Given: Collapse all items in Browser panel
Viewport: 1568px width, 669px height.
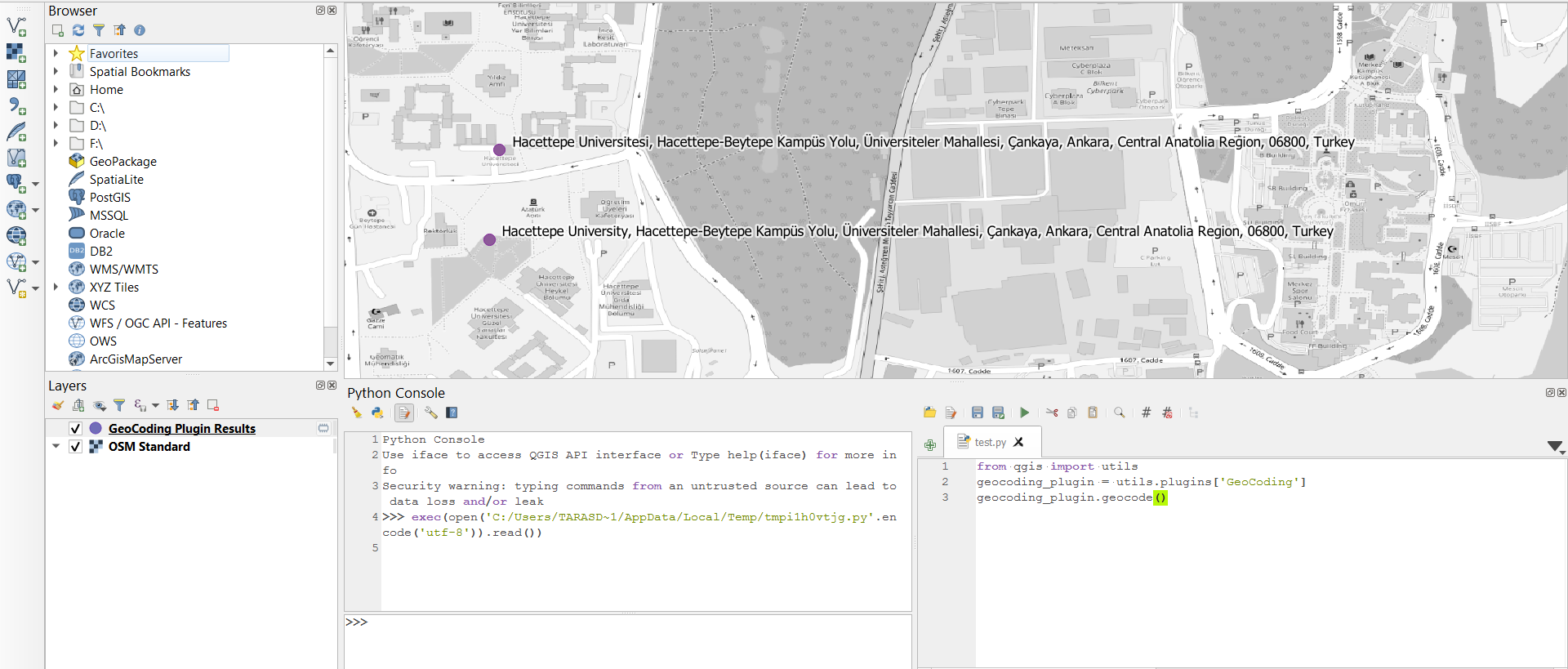Looking at the screenshot, I should coord(120,30).
